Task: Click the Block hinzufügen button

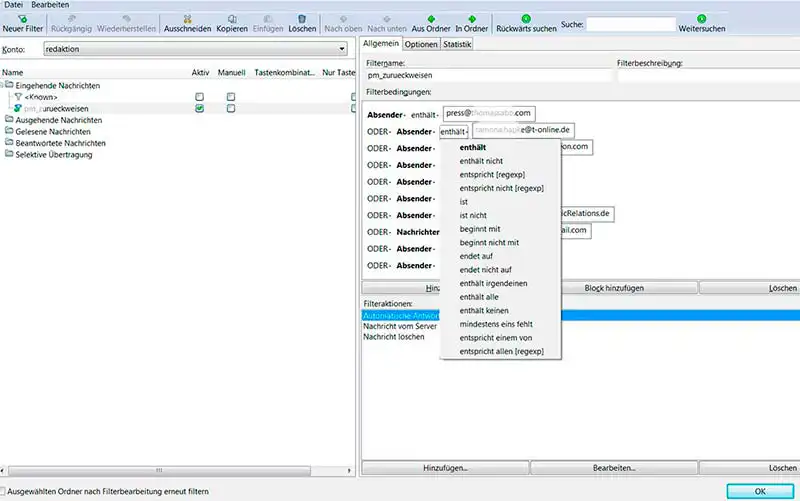Action: pyautogui.click(x=614, y=288)
